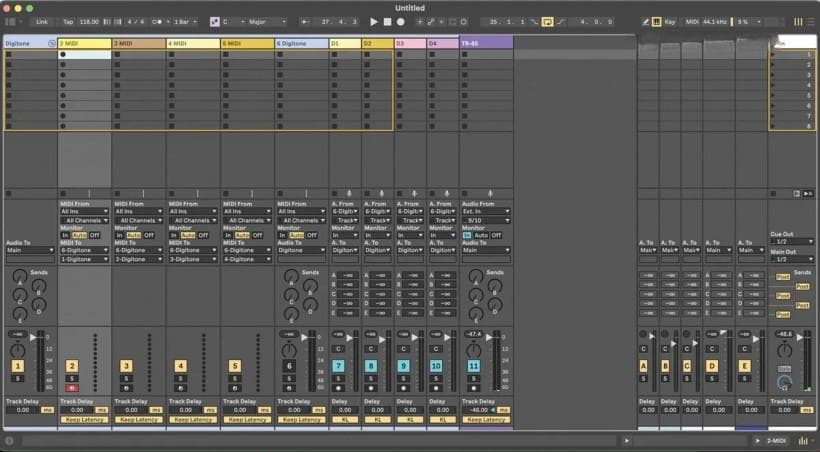
Task: Select the 5 MIDI track header
Action: (x=247, y=43)
